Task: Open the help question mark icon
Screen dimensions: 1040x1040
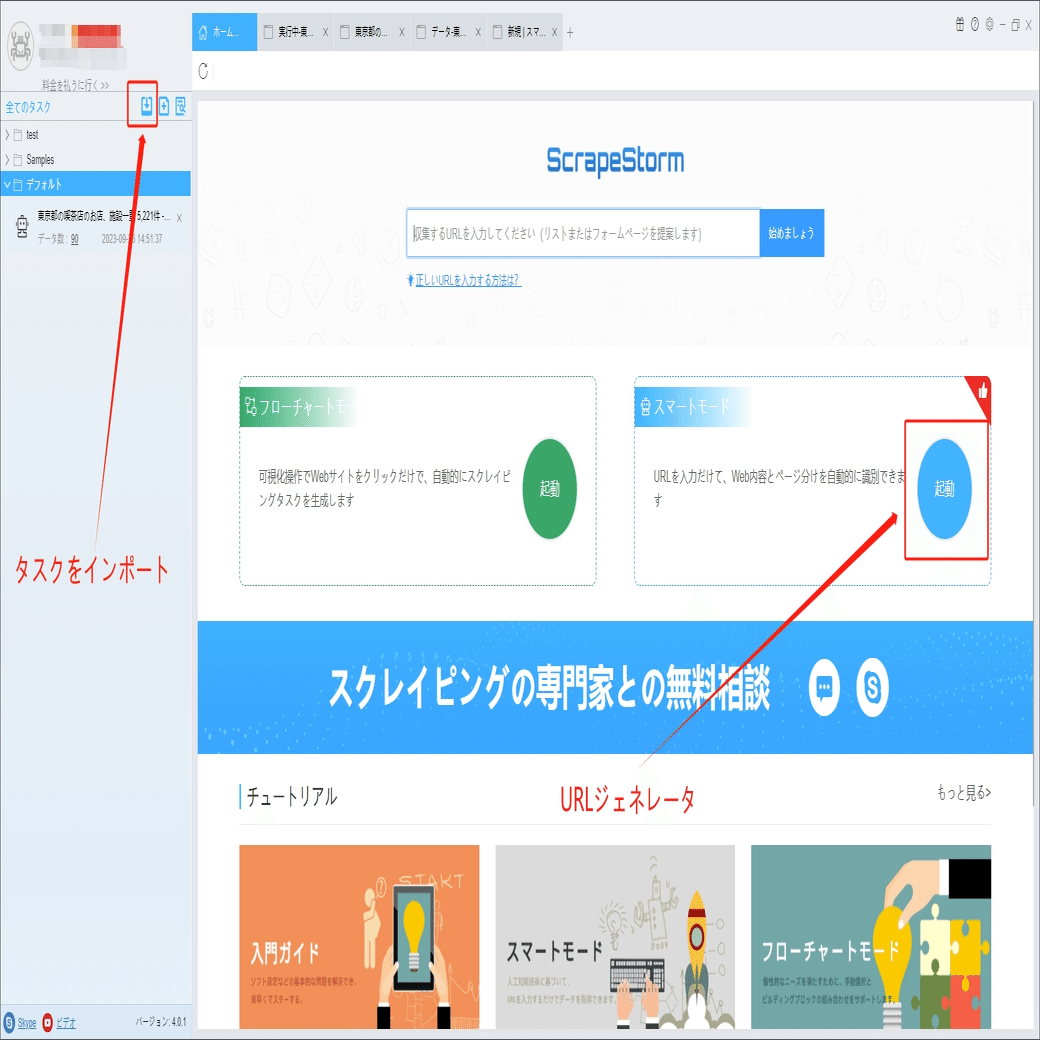Action: [974, 25]
